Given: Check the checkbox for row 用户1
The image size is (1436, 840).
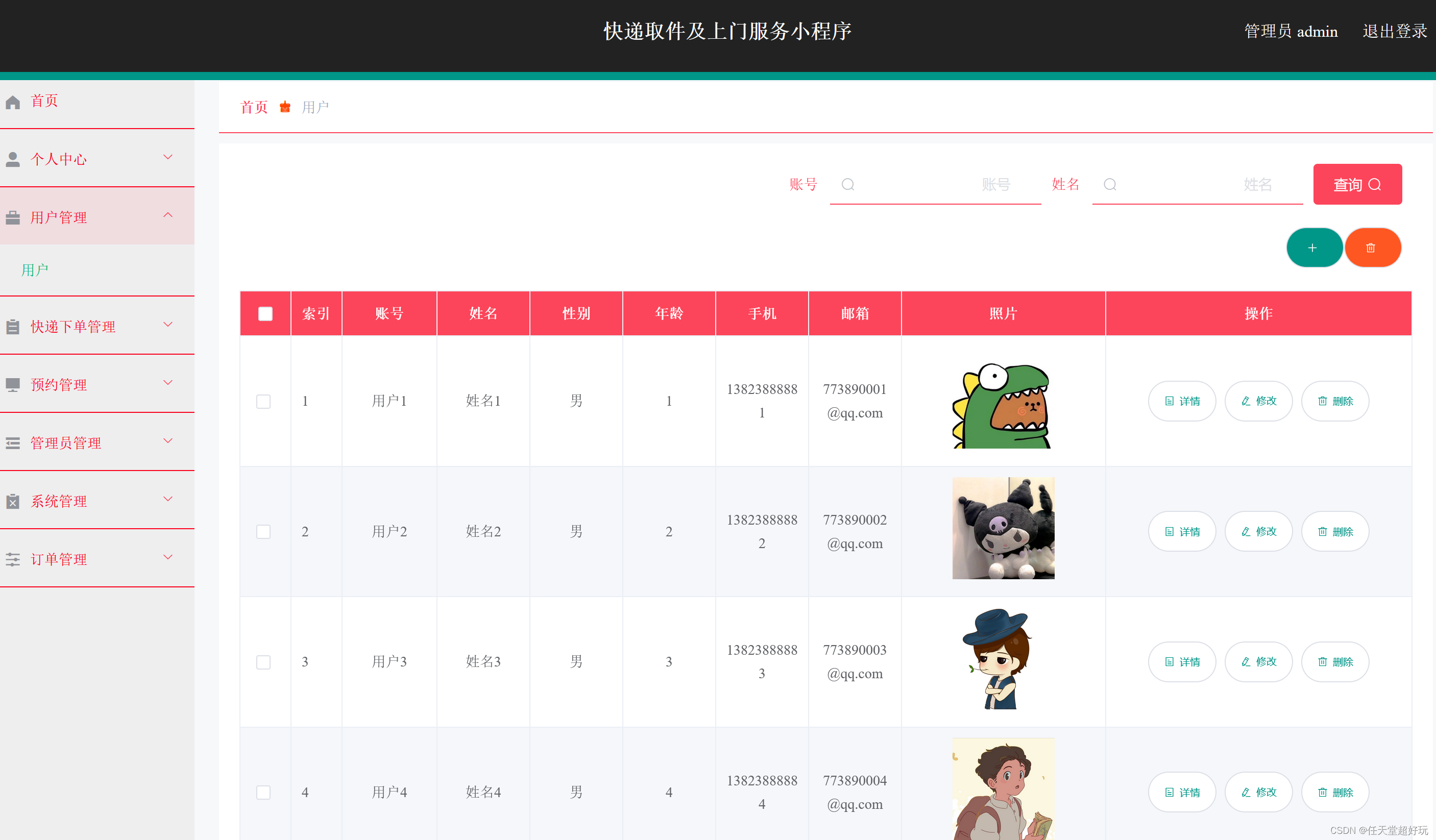Looking at the screenshot, I should click(263, 402).
